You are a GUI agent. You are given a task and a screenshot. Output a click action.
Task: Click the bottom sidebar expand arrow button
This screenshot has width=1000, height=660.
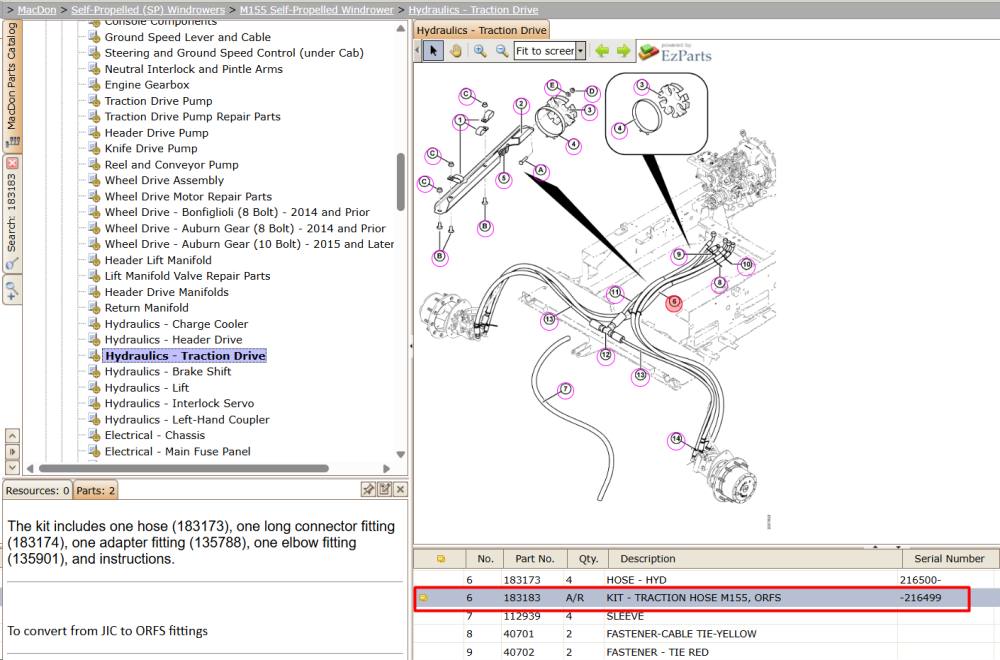pyautogui.click(x=12, y=467)
